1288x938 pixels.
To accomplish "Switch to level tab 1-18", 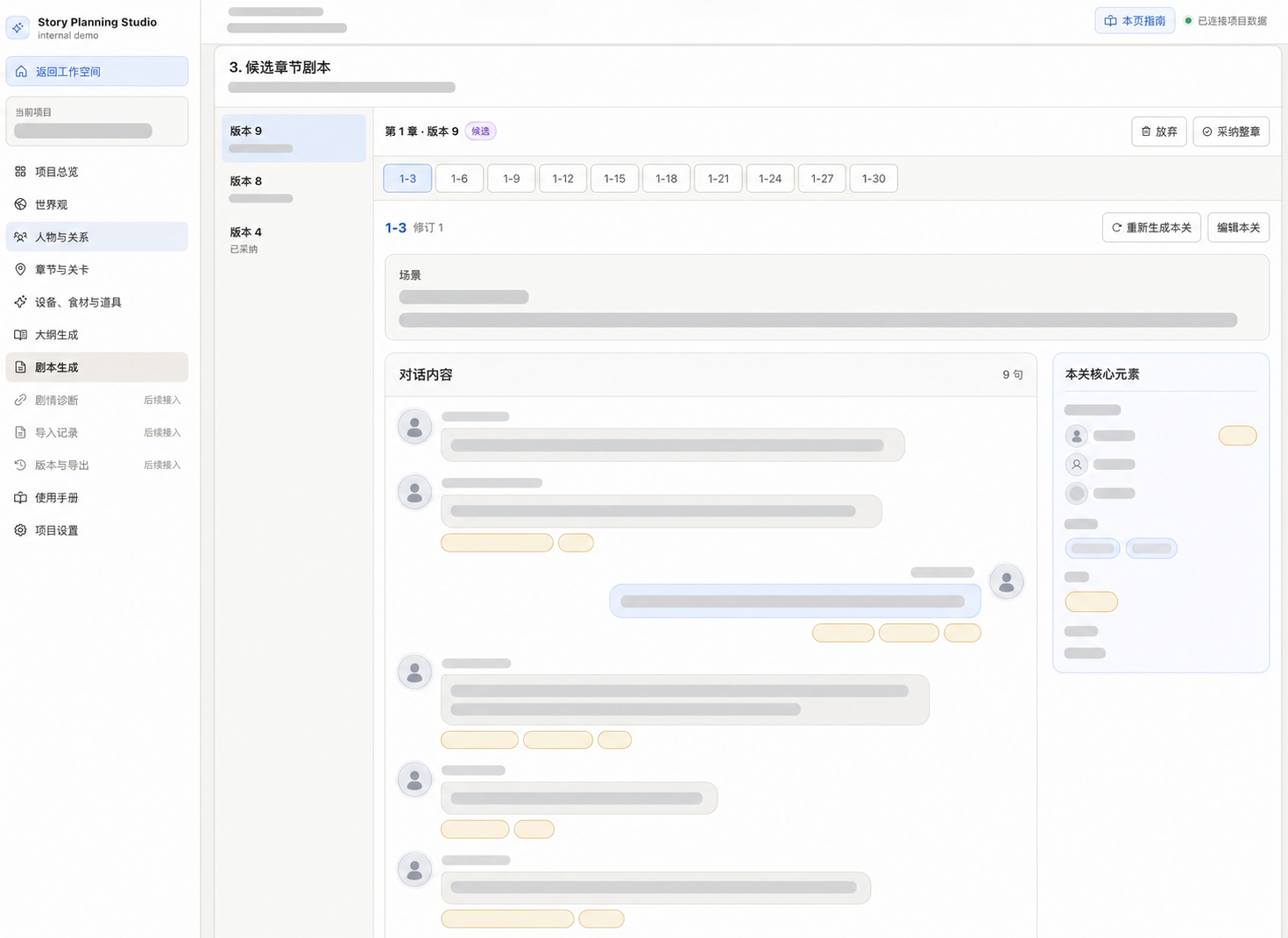I will [x=666, y=178].
